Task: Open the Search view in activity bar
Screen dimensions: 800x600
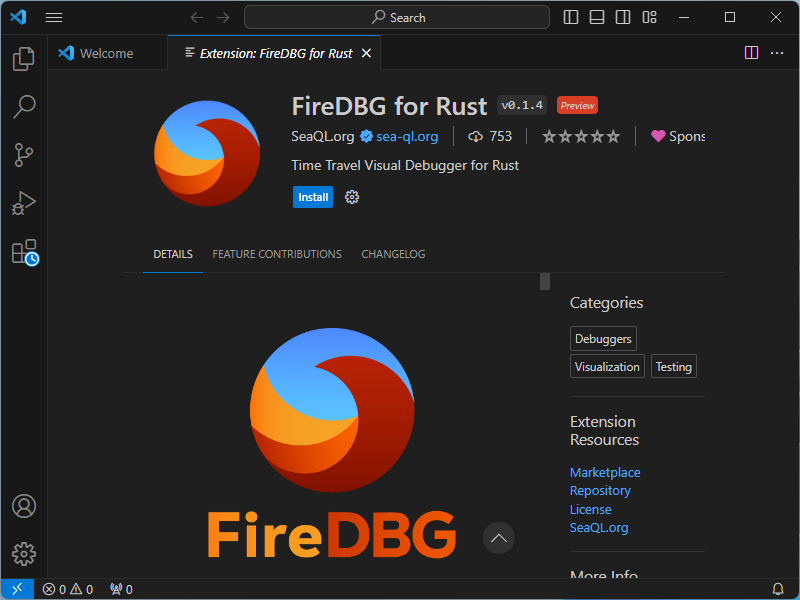Action: click(x=23, y=107)
